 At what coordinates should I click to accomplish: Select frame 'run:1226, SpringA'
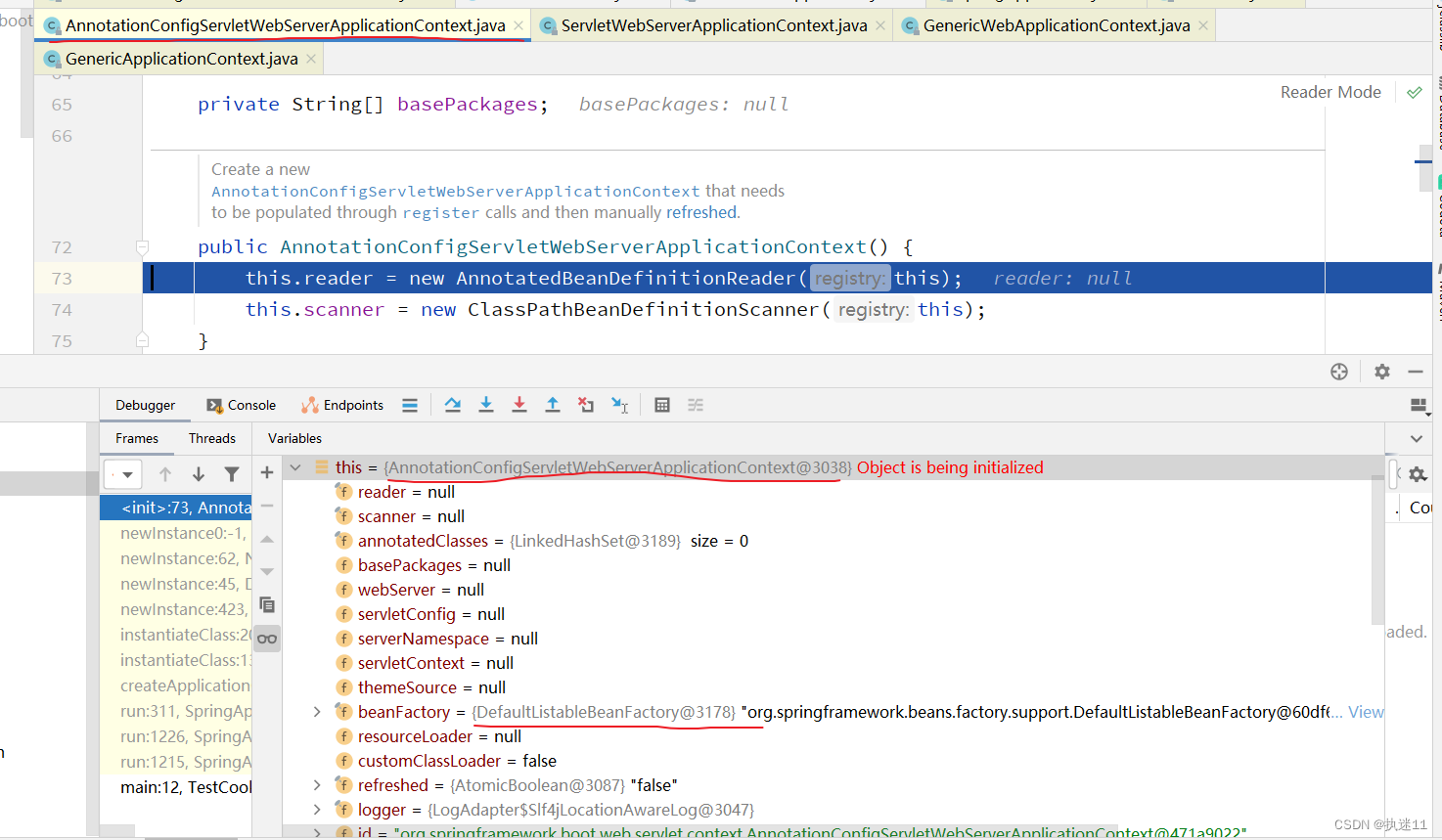(176, 736)
